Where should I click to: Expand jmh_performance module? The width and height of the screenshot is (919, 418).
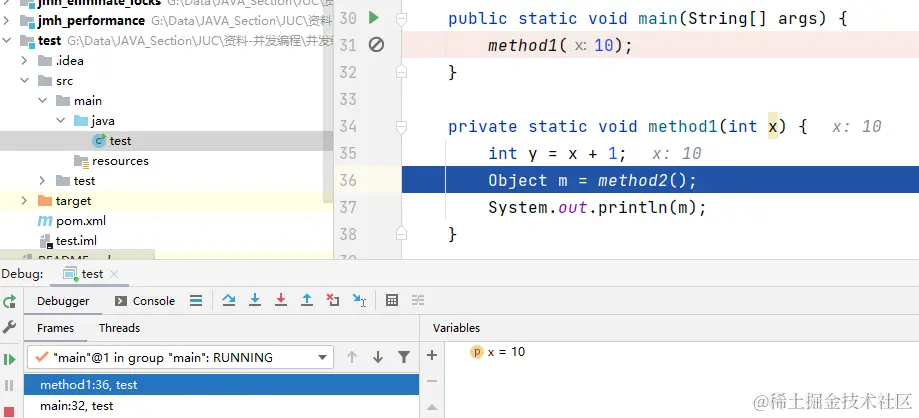6,21
